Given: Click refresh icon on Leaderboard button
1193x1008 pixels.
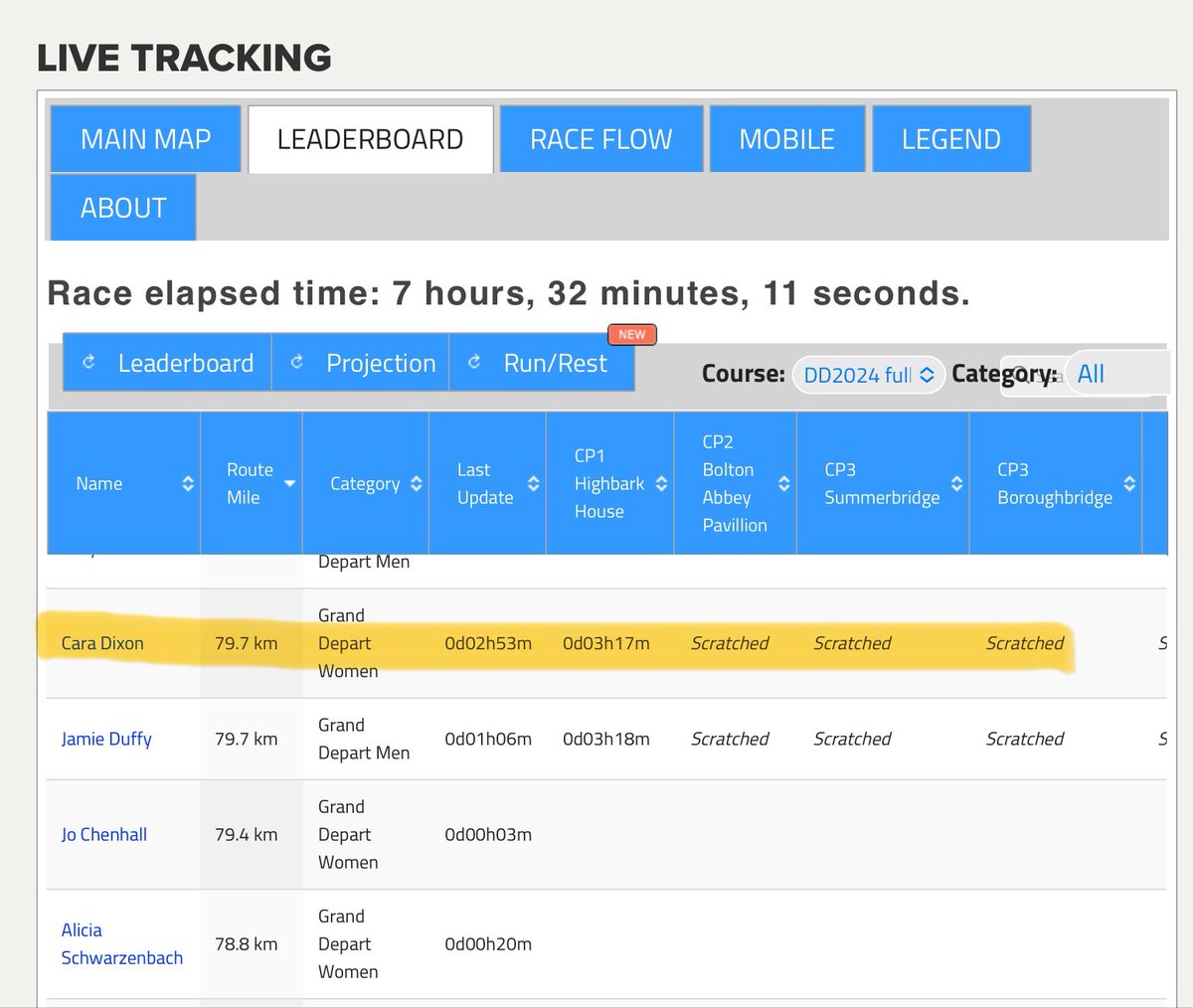Looking at the screenshot, I should 88,363.
